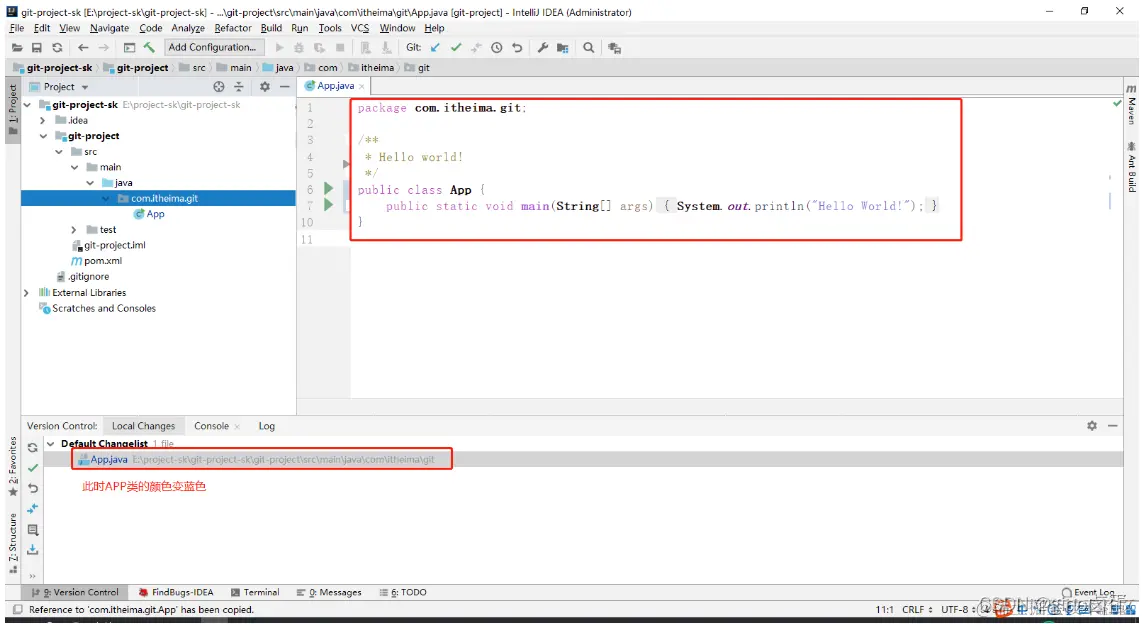
Task: Locate file with Project panel crosshair icon
Action: pyautogui.click(x=218, y=87)
